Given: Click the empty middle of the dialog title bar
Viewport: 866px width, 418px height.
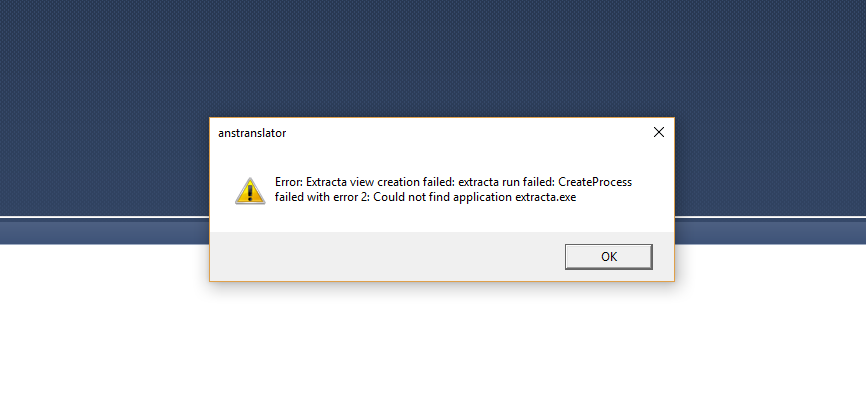Looking at the screenshot, I should (450, 132).
